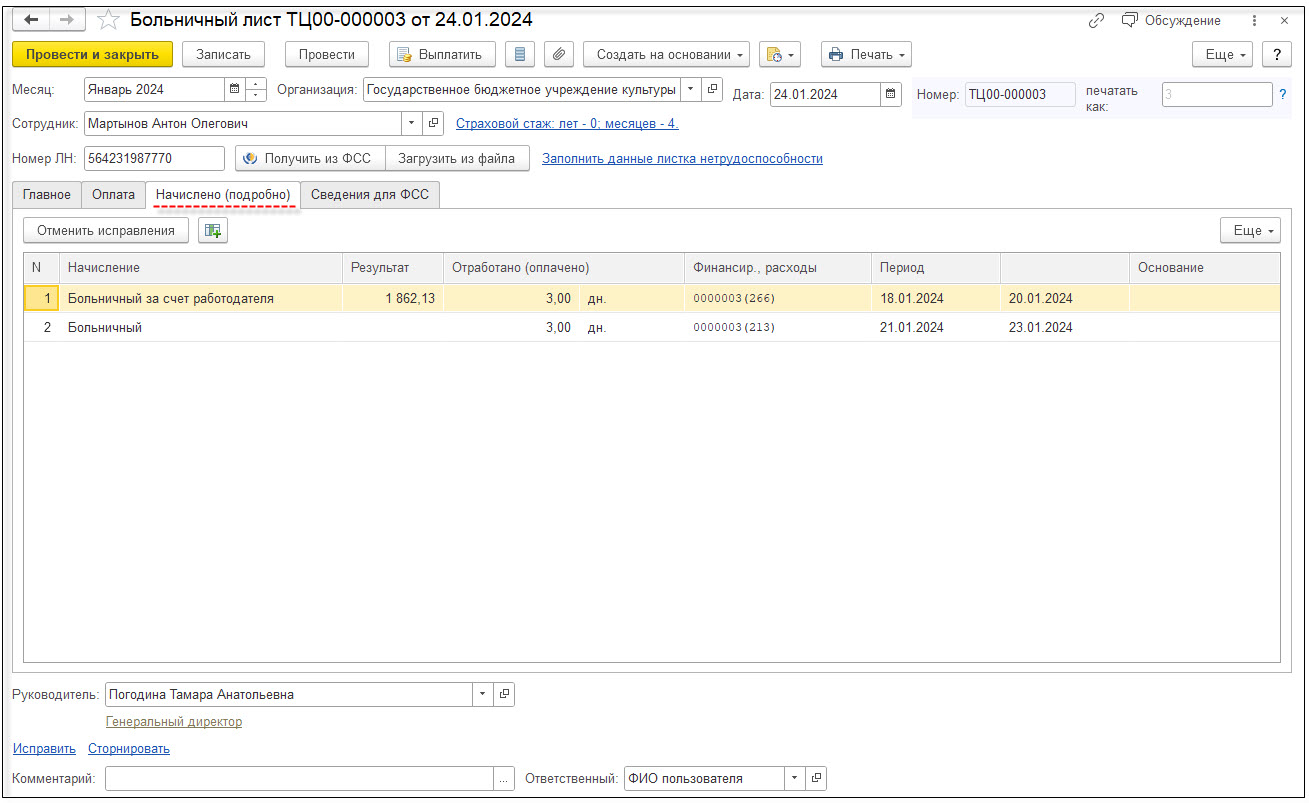
Task: Open the Обсуждение discussion panel
Action: tap(1171, 20)
